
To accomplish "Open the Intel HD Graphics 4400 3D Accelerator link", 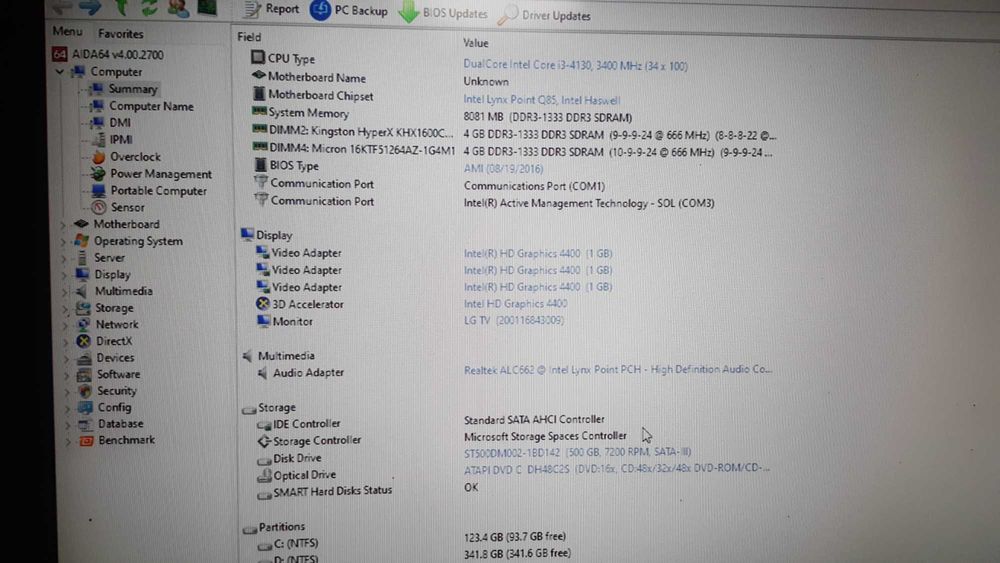I will pyautogui.click(x=515, y=304).
